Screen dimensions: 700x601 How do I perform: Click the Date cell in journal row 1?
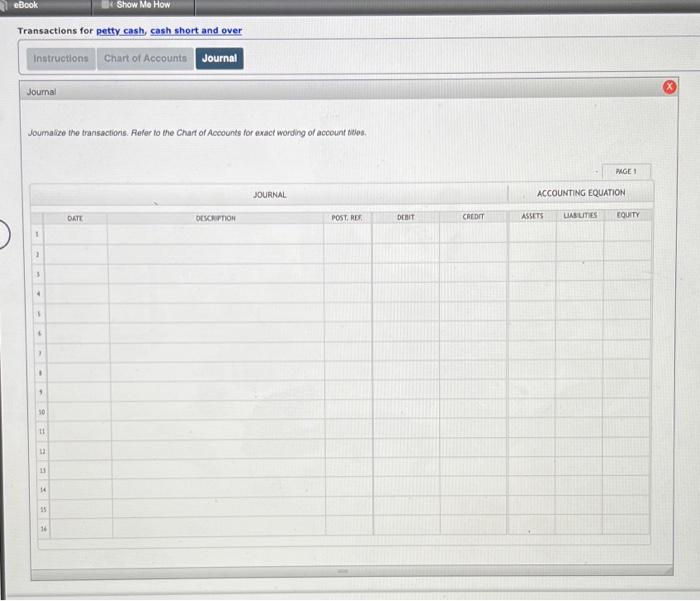pos(75,234)
